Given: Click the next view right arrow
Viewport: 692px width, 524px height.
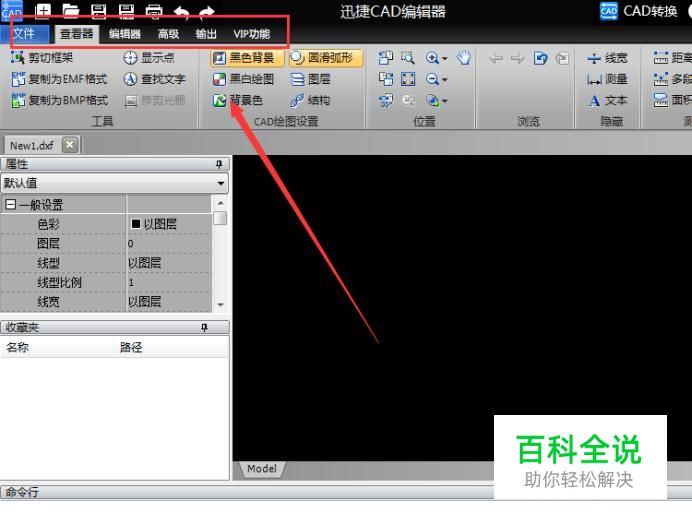Looking at the screenshot, I should pyautogui.click(x=518, y=58).
